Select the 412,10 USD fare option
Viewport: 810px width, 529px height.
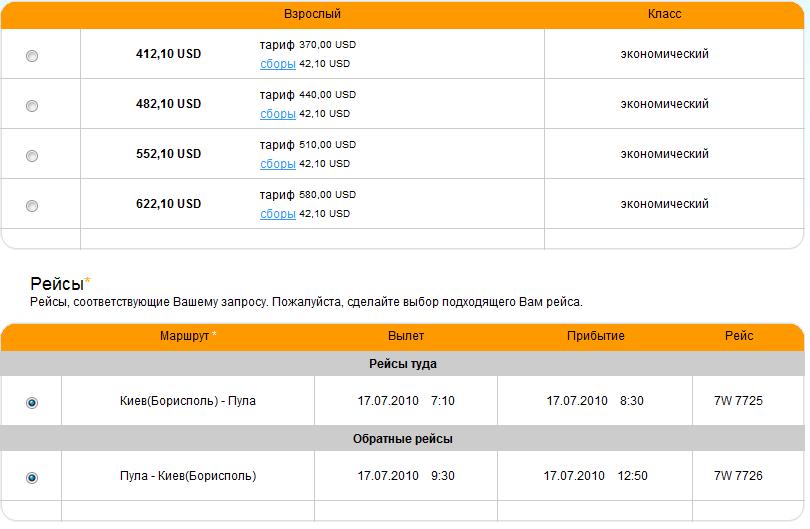(32, 56)
